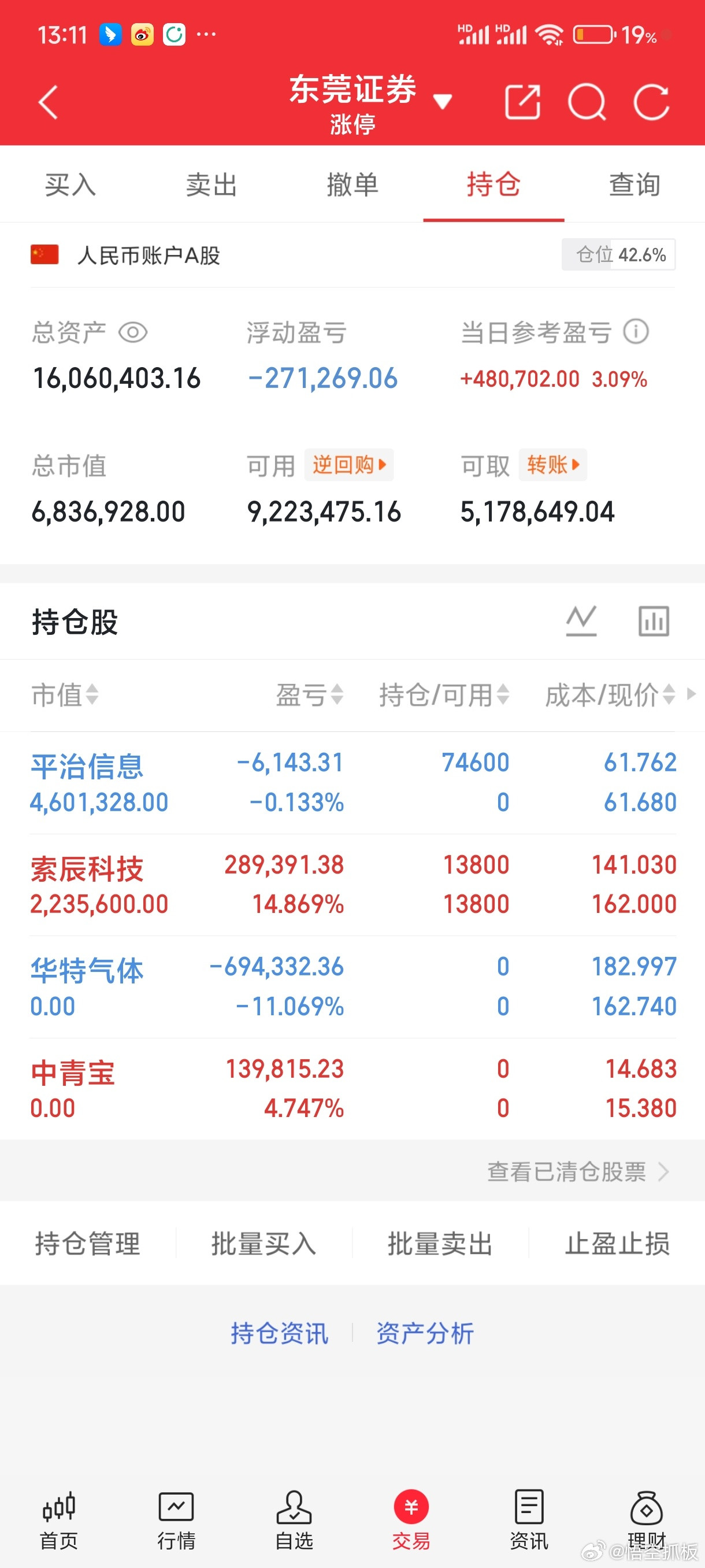
Task: Go to 首页 in bottom navigation
Action: coord(59,1519)
